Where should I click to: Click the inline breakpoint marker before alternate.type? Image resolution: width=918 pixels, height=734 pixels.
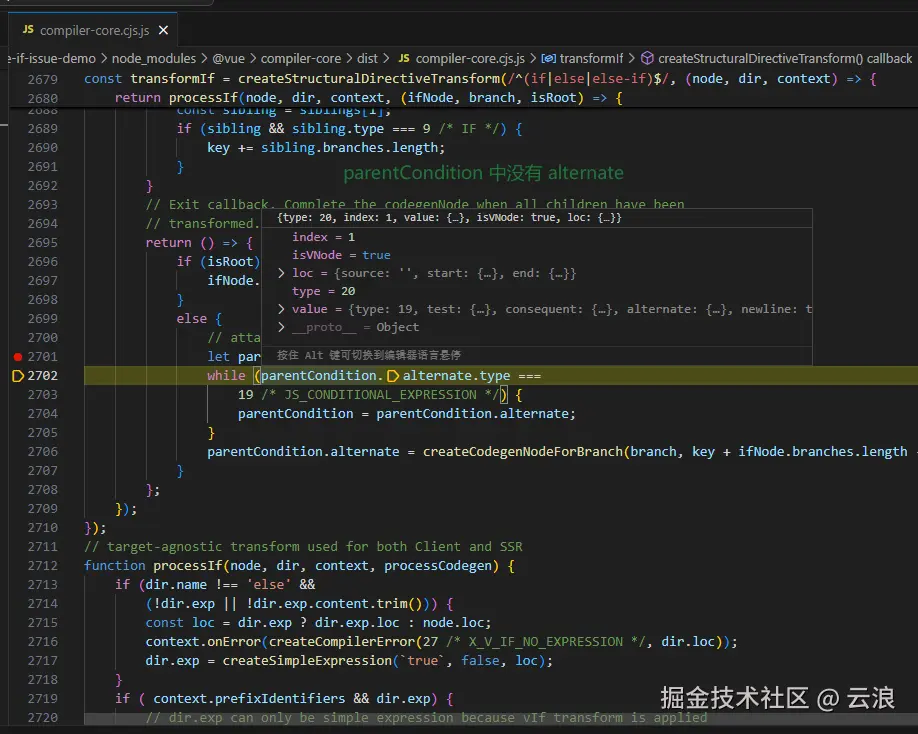tap(393, 376)
